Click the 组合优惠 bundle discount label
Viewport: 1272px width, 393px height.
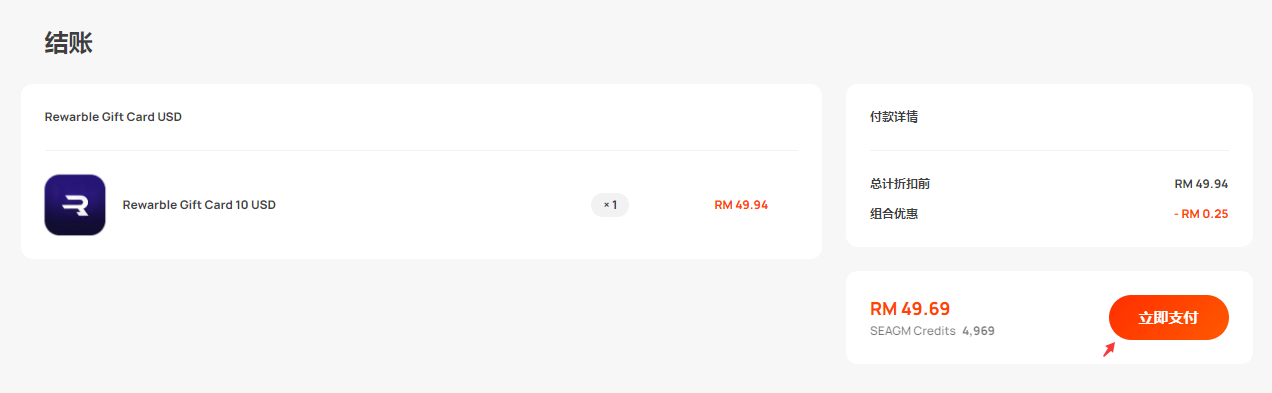(x=894, y=214)
